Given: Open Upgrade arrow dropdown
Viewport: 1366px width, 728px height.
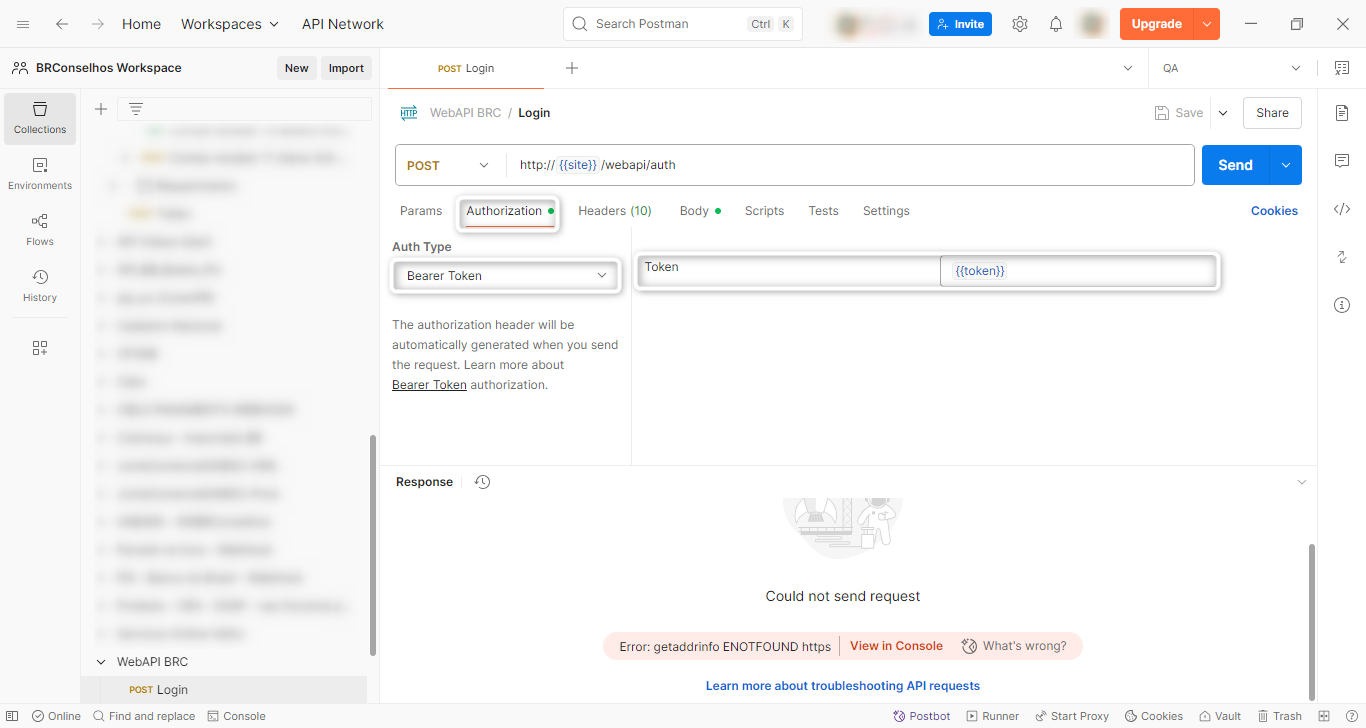Looking at the screenshot, I should [x=1207, y=24].
